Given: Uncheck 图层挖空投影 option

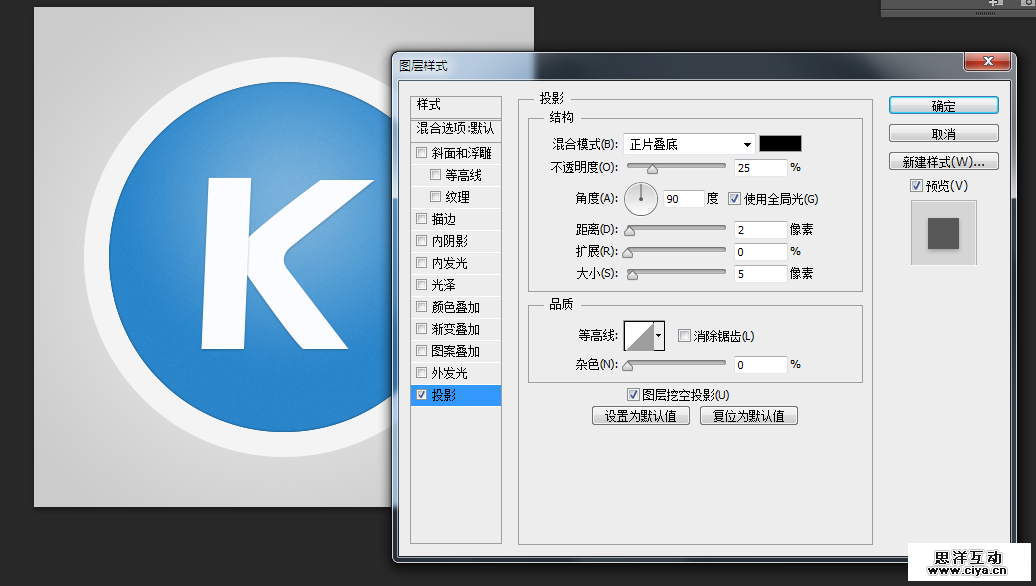Looking at the screenshot, I should pos(633,395).
